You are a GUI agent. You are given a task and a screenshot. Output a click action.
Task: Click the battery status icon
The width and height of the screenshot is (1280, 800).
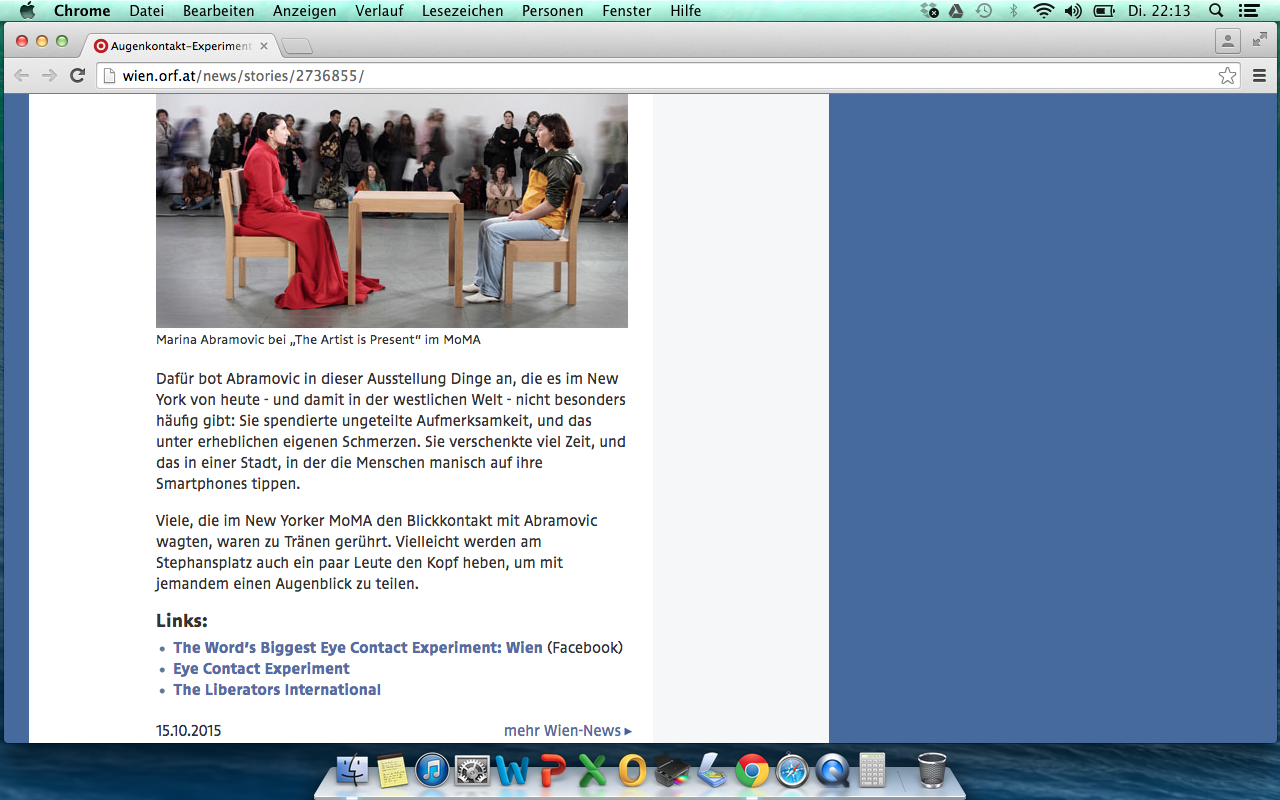(1104, 11)
